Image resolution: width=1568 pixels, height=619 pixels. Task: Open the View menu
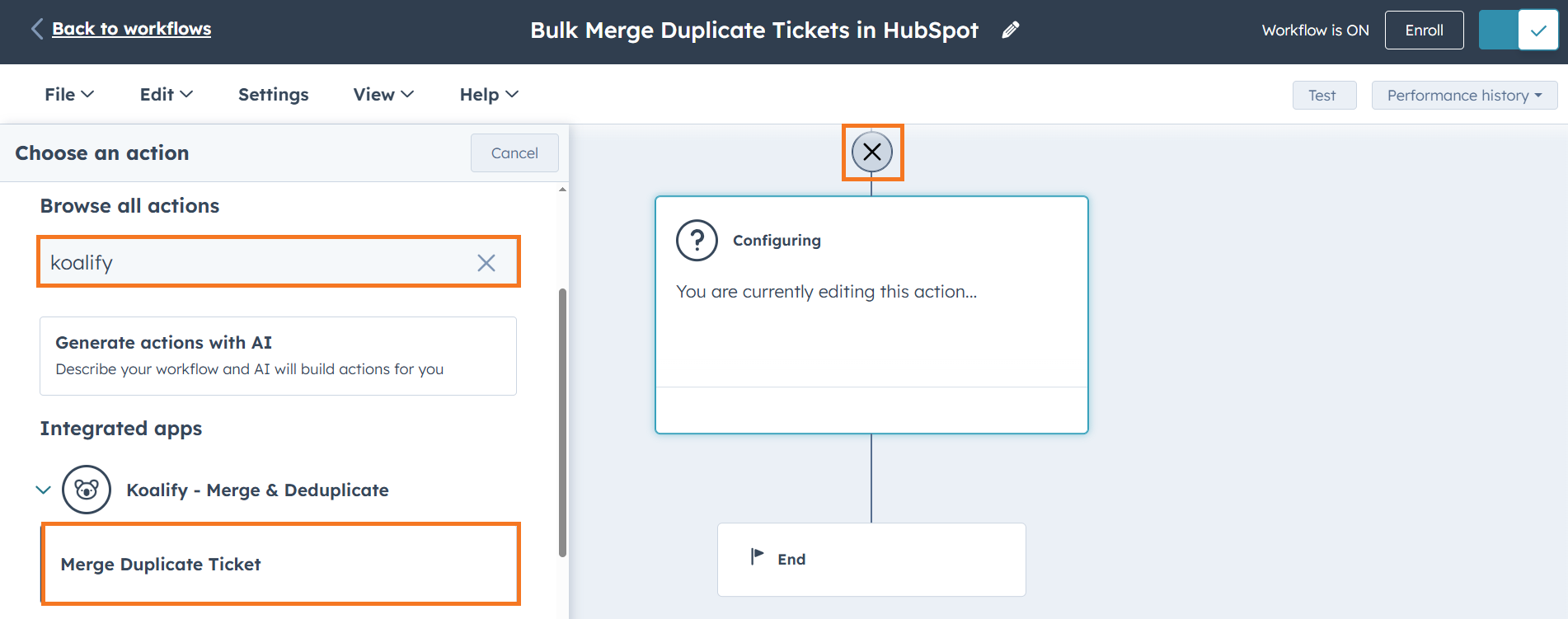[383, 95]
